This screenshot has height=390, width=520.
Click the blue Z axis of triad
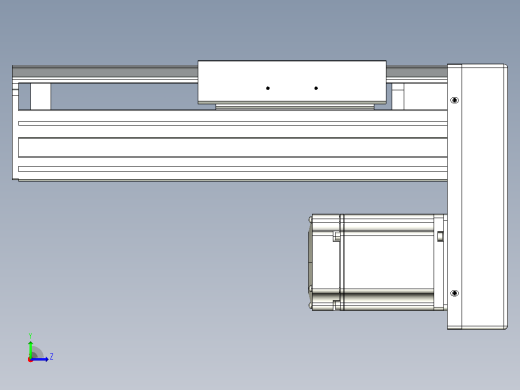pyautogui.click(x=40, y=359)
